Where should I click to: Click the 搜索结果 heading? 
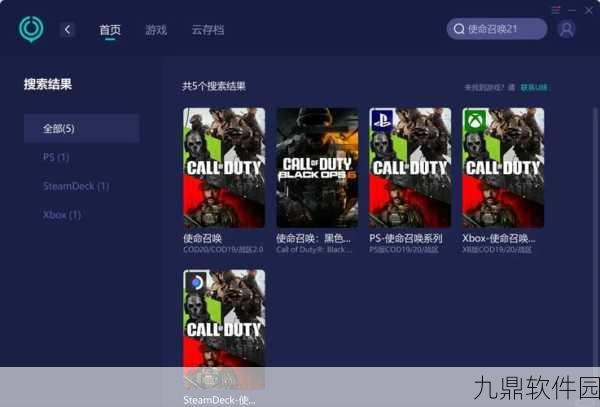pyautogui.click(x=48, y=84)
